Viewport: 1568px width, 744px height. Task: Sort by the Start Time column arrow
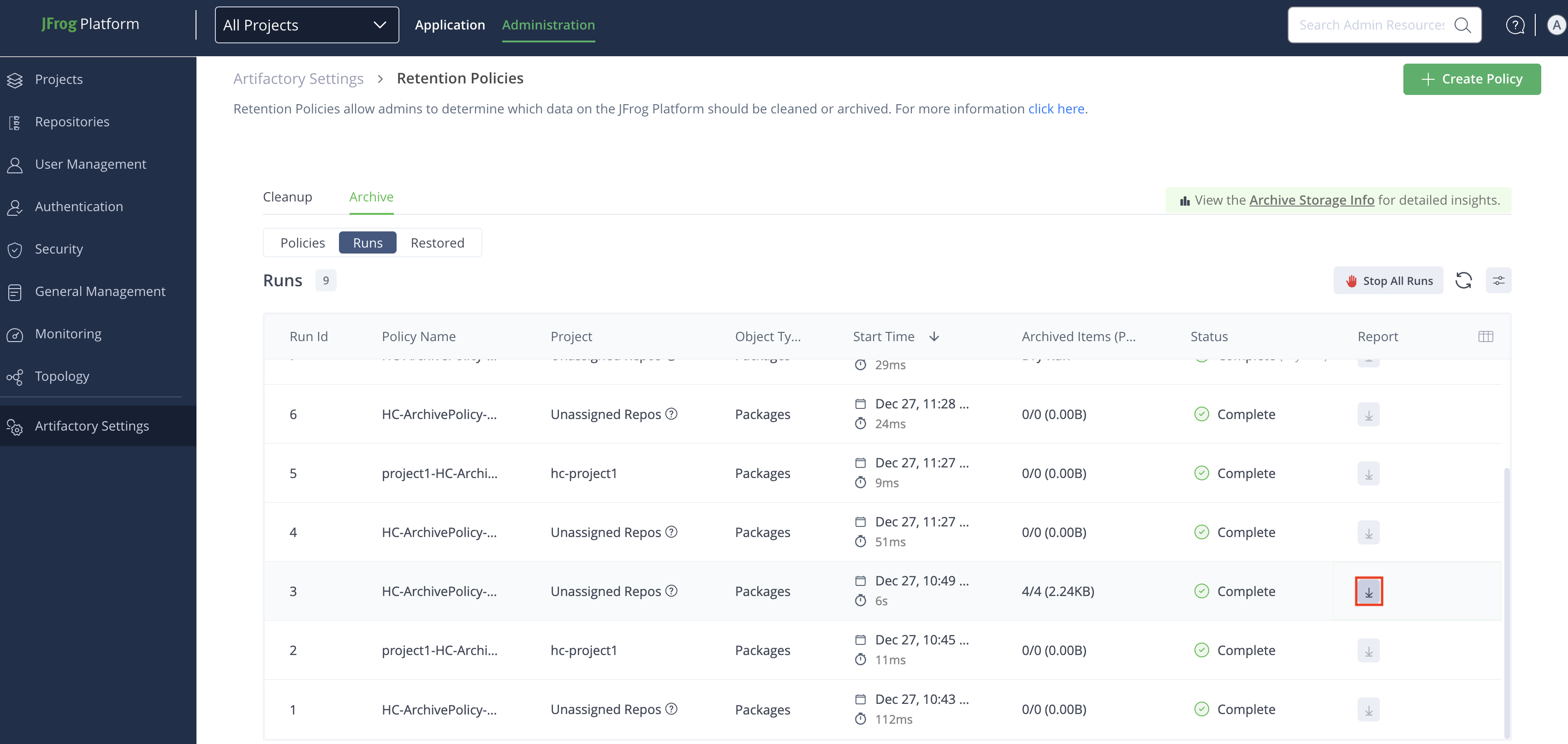(934, 337)
